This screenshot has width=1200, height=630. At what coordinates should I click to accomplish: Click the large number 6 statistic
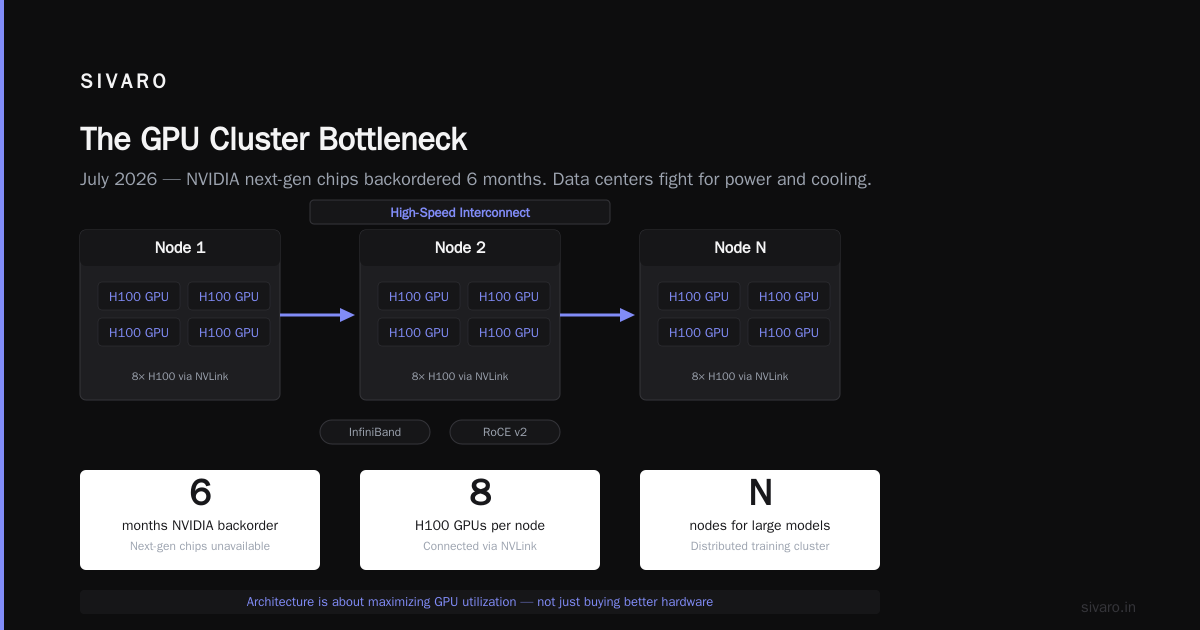click(200, 492)
